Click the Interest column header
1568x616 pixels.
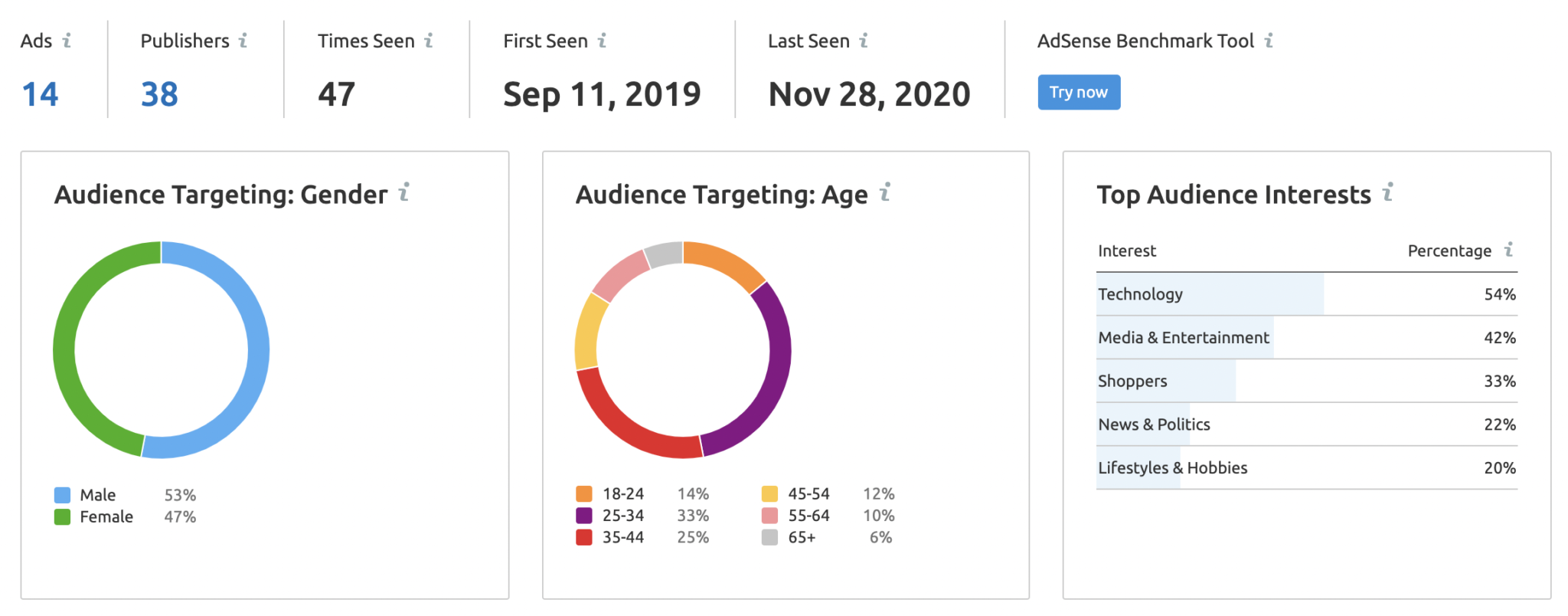[x=1127, y=251]
